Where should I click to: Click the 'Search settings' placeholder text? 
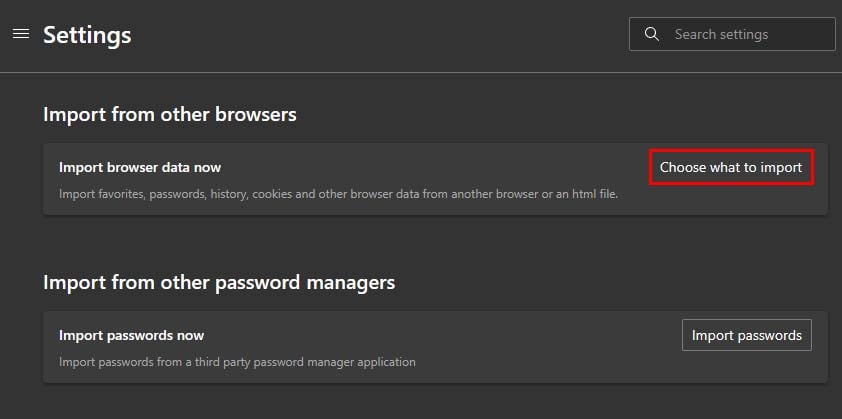tap(721, 34)
